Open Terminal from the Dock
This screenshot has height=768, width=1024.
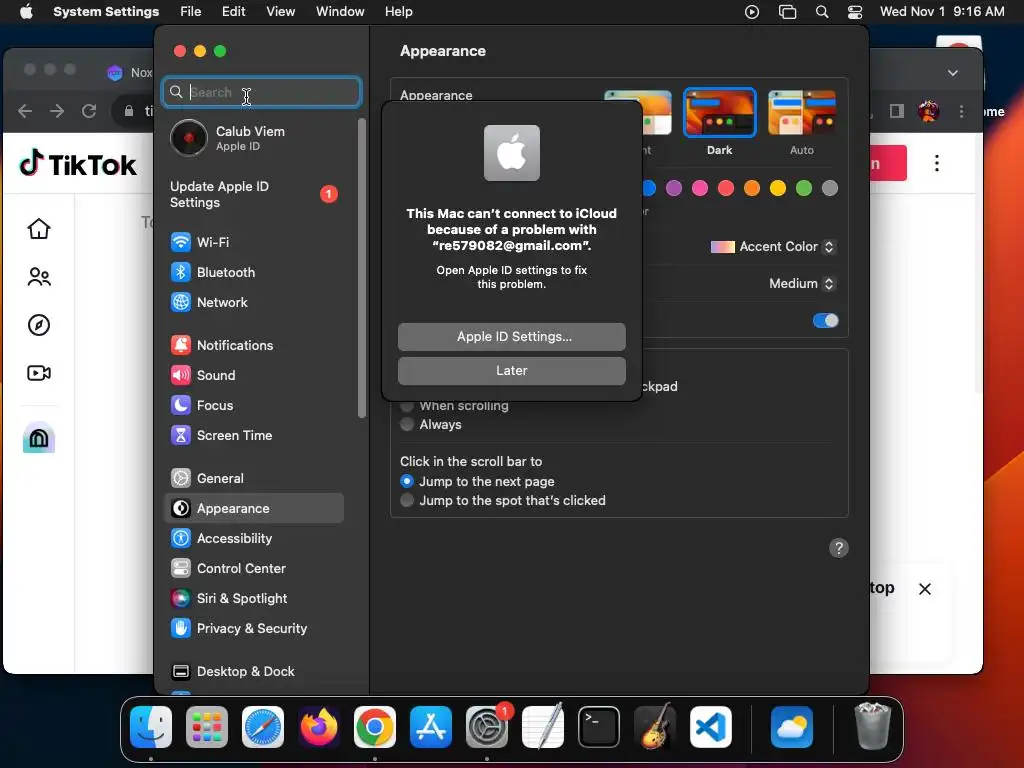click(599, 727)
